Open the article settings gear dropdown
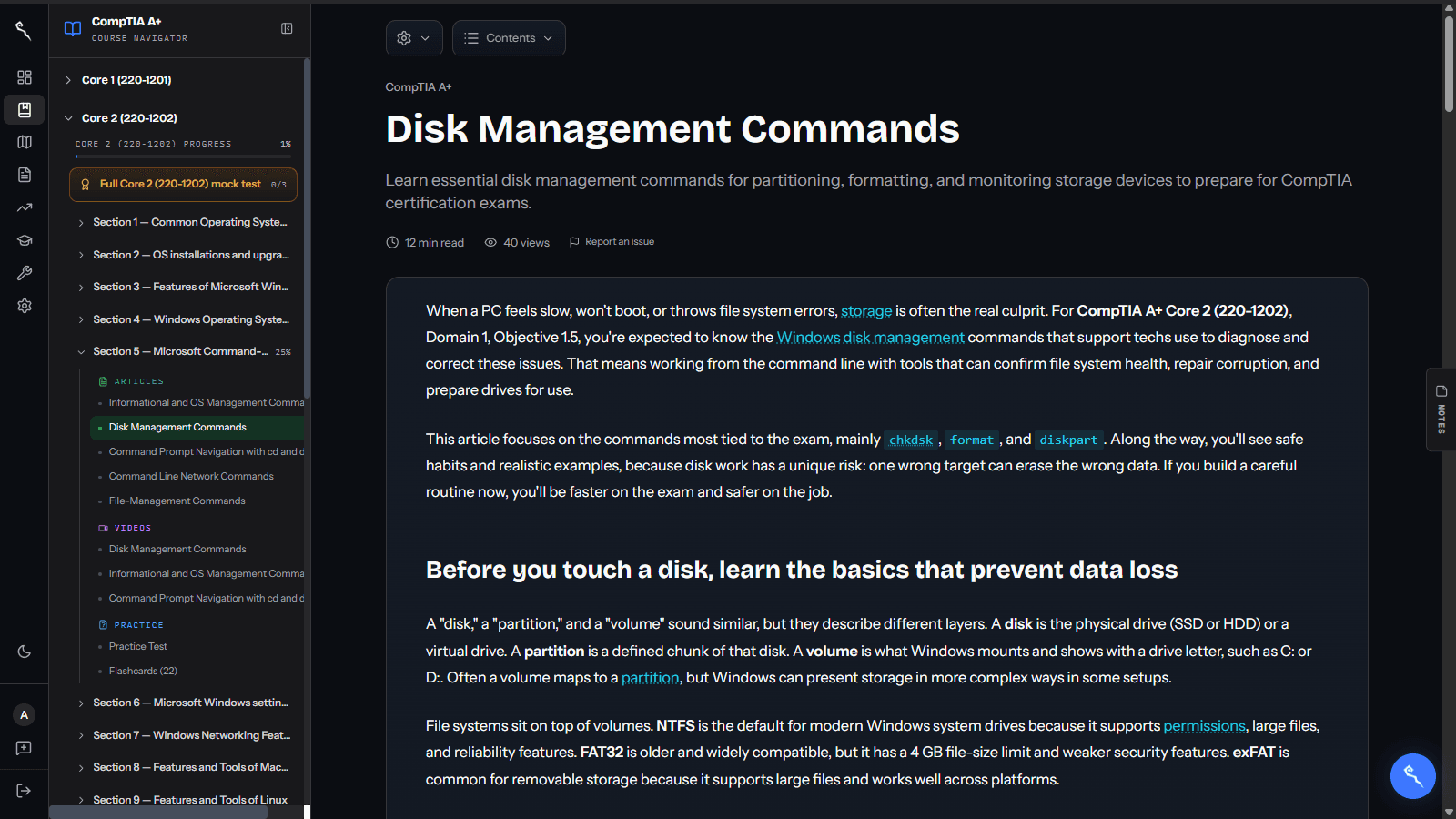This screenshot has height=819, width=1456. coord(414,38)
